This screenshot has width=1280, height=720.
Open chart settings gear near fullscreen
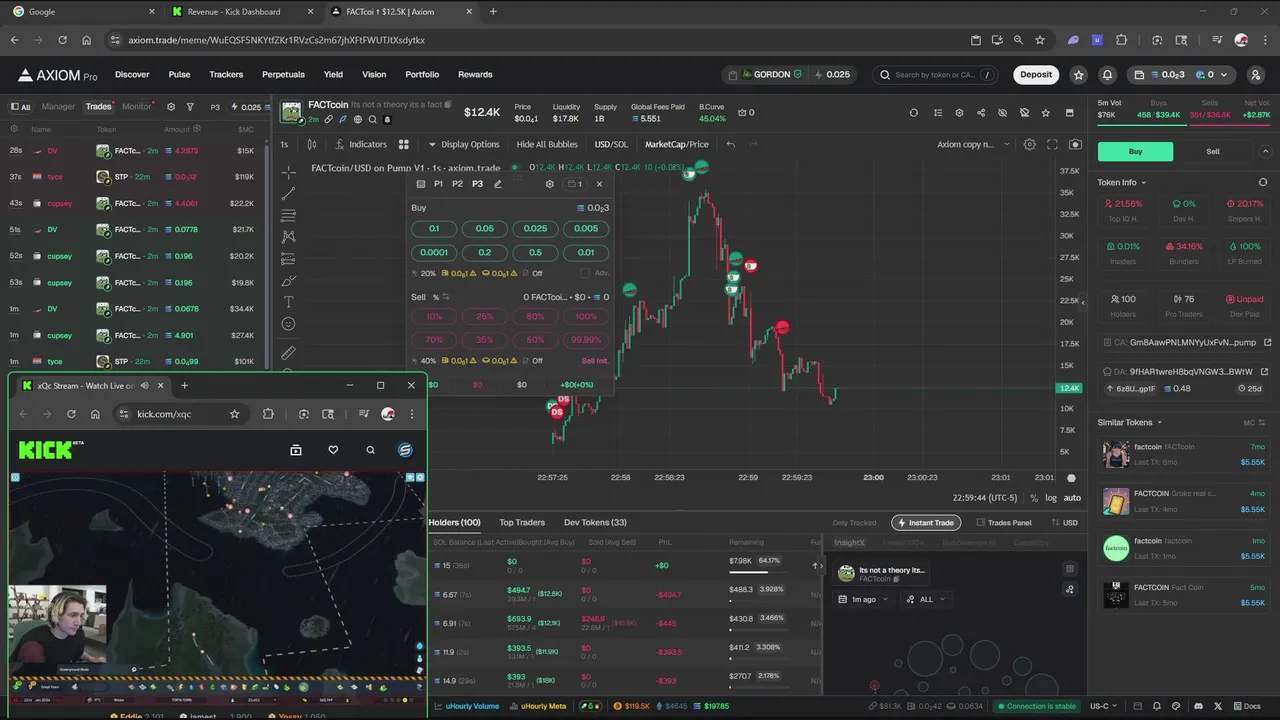pyautogui.click(x=1030, y=144)
